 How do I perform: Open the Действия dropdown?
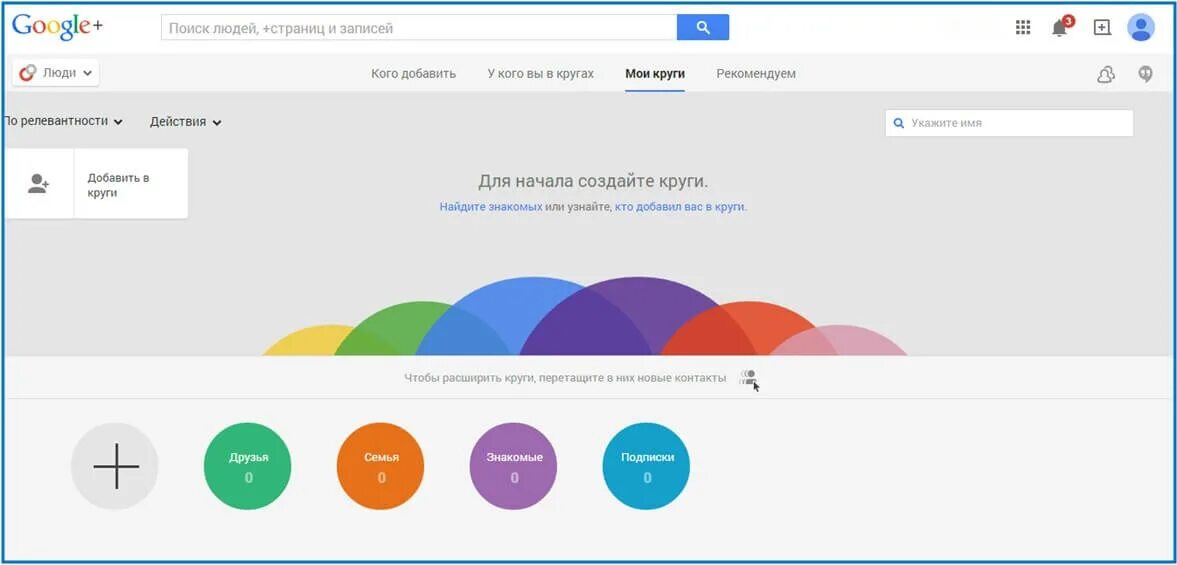point(185,122)
